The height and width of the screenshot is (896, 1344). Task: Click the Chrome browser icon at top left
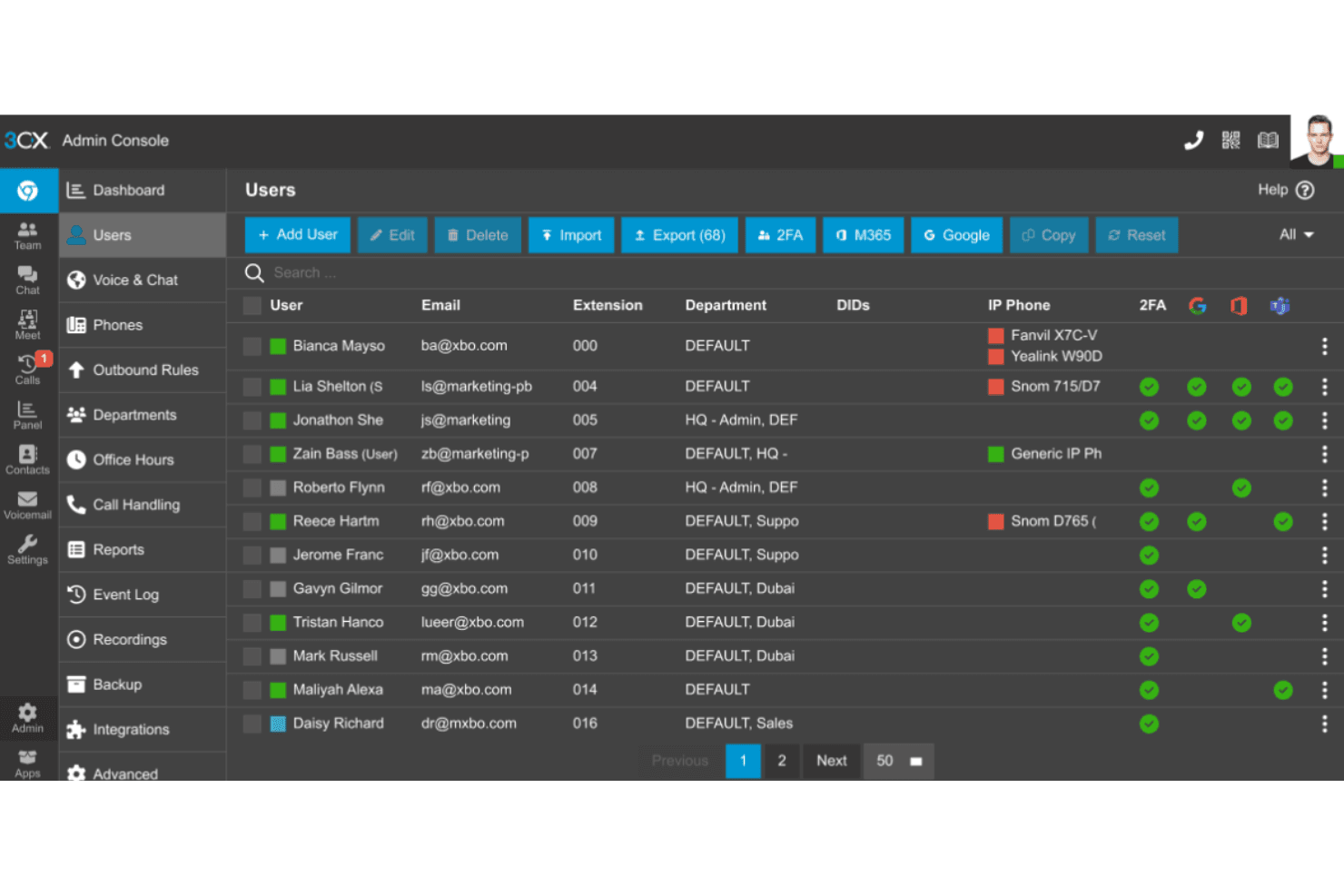point(28,191)
